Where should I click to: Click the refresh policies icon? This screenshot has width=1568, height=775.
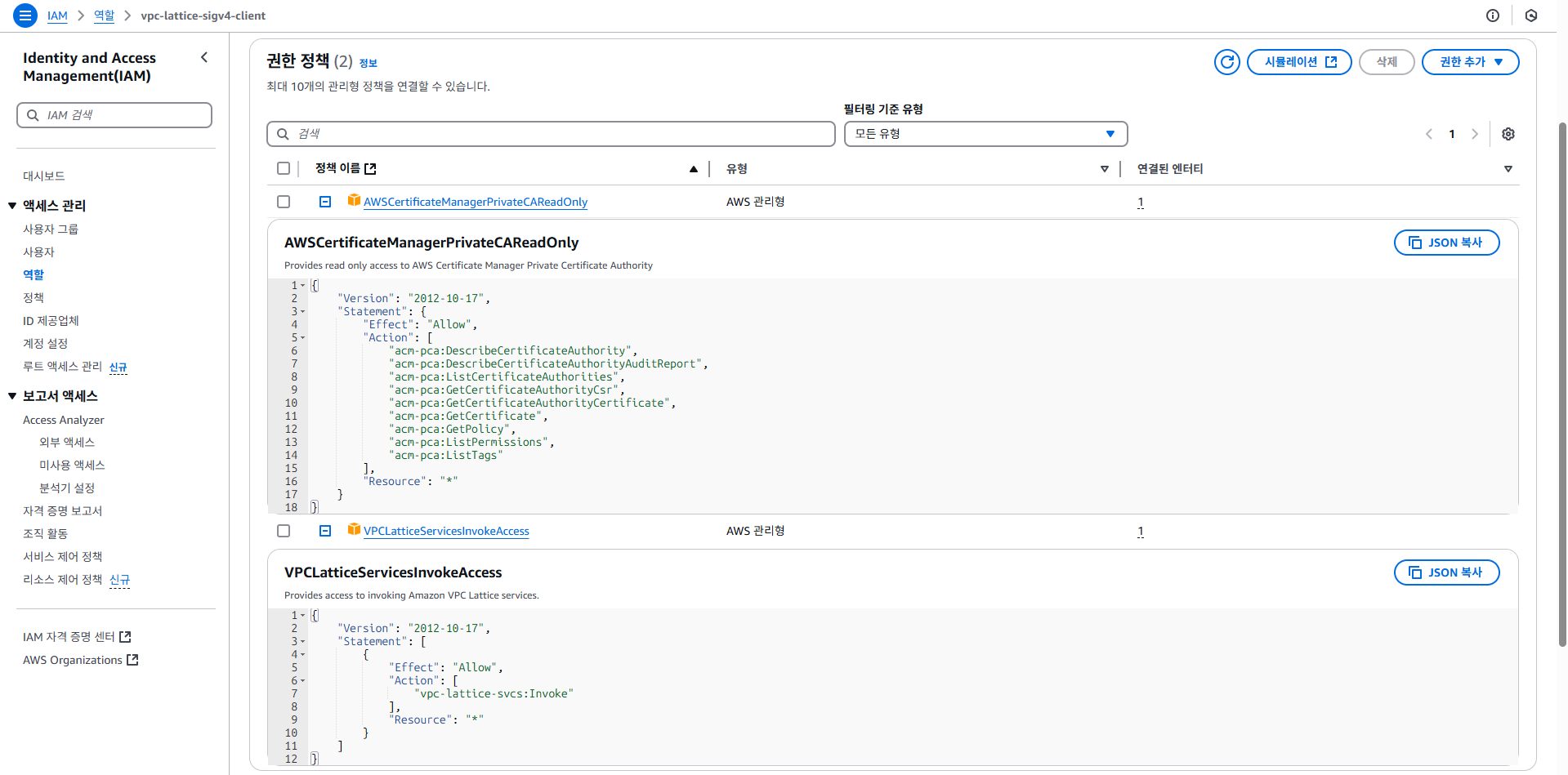[x=1226, y=62]
